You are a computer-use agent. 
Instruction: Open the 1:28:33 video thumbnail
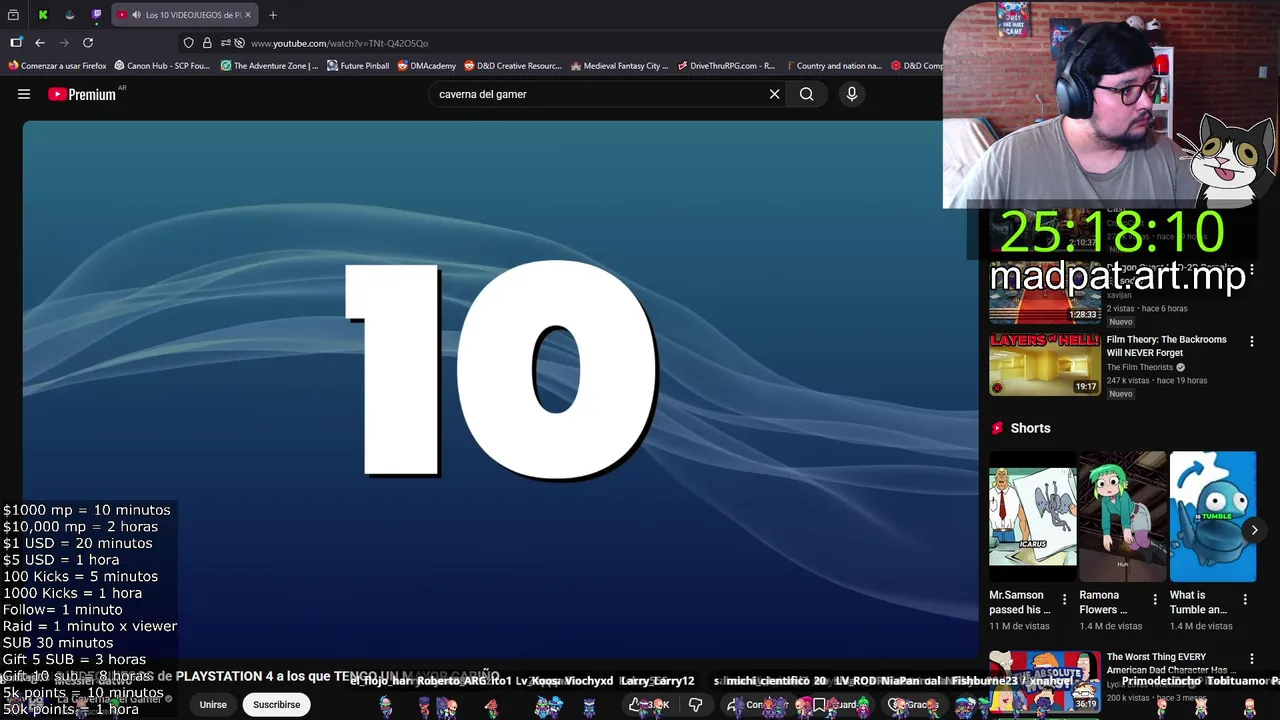[1045, 292]
